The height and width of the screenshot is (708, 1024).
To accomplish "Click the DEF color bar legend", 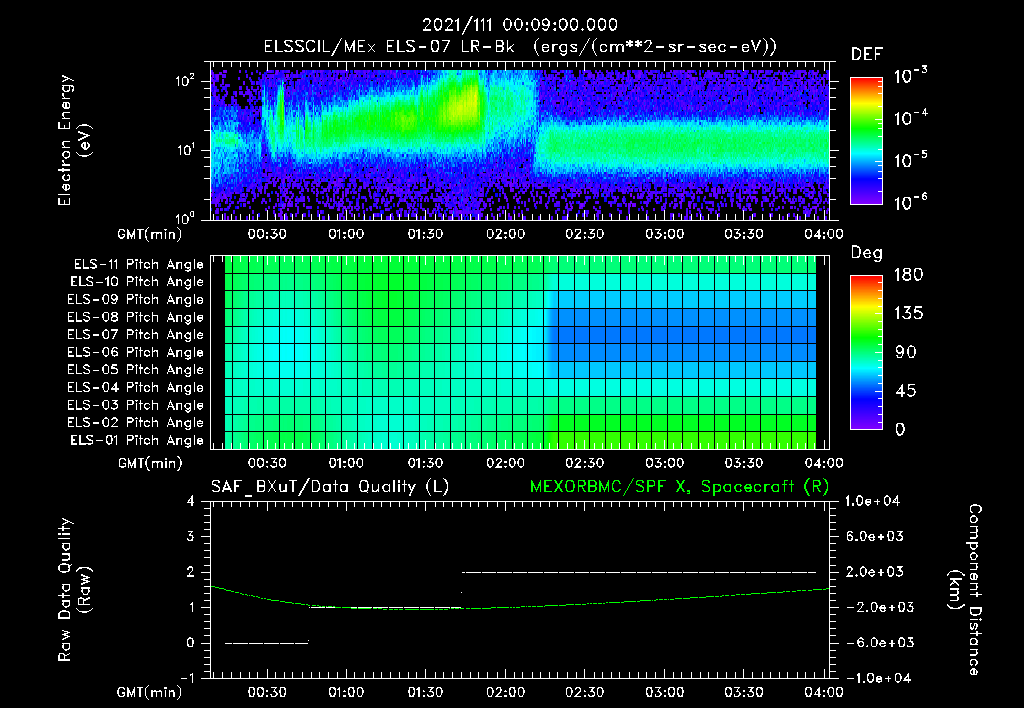I will pyautogui.click(x=866, y=141).
